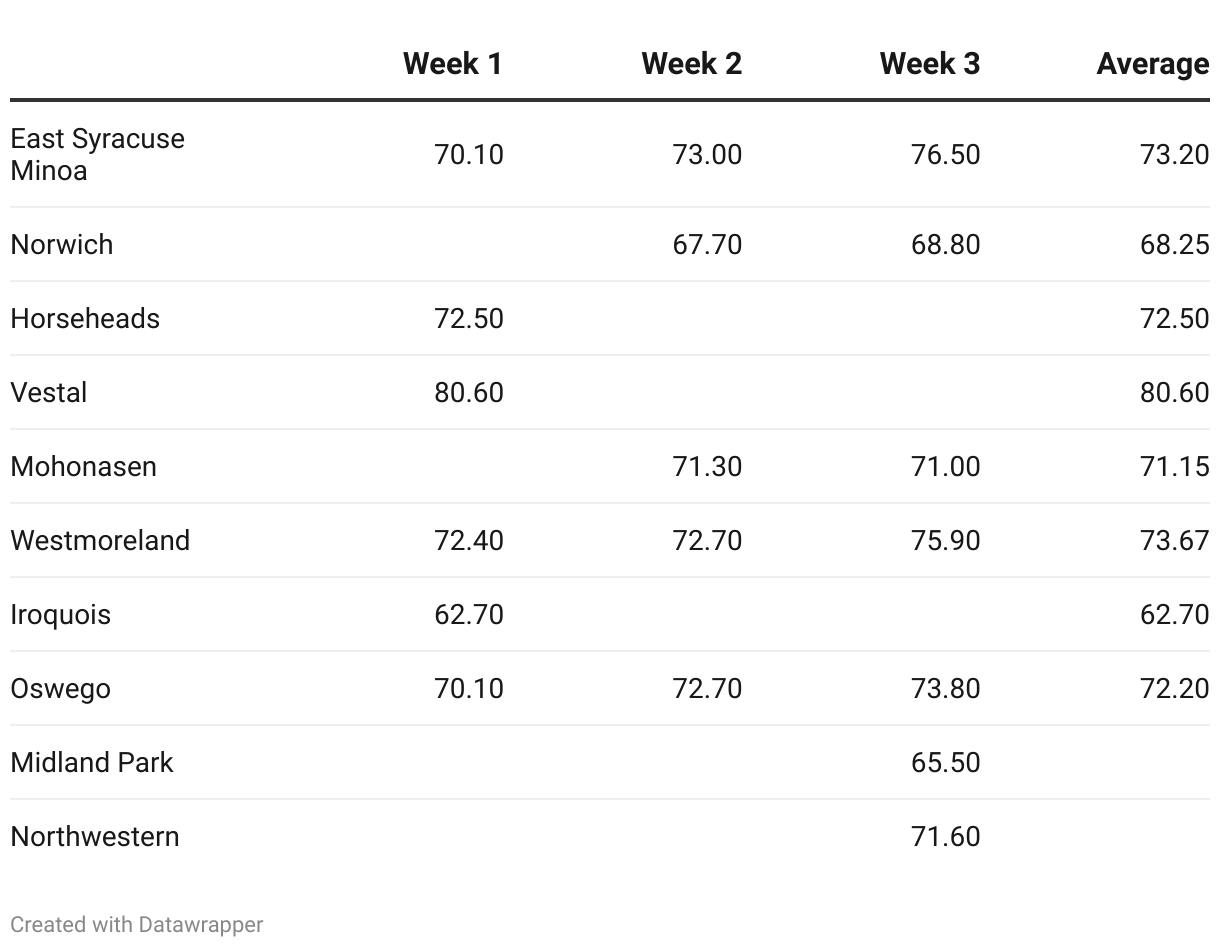Click the Oswego row label
This screenshot has width=1220, height=948.
61,689
